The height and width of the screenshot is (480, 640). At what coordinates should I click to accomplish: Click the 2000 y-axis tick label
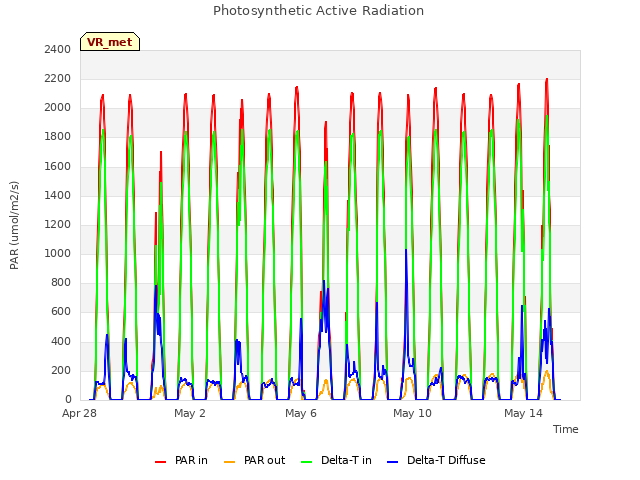tap(58, 108)
